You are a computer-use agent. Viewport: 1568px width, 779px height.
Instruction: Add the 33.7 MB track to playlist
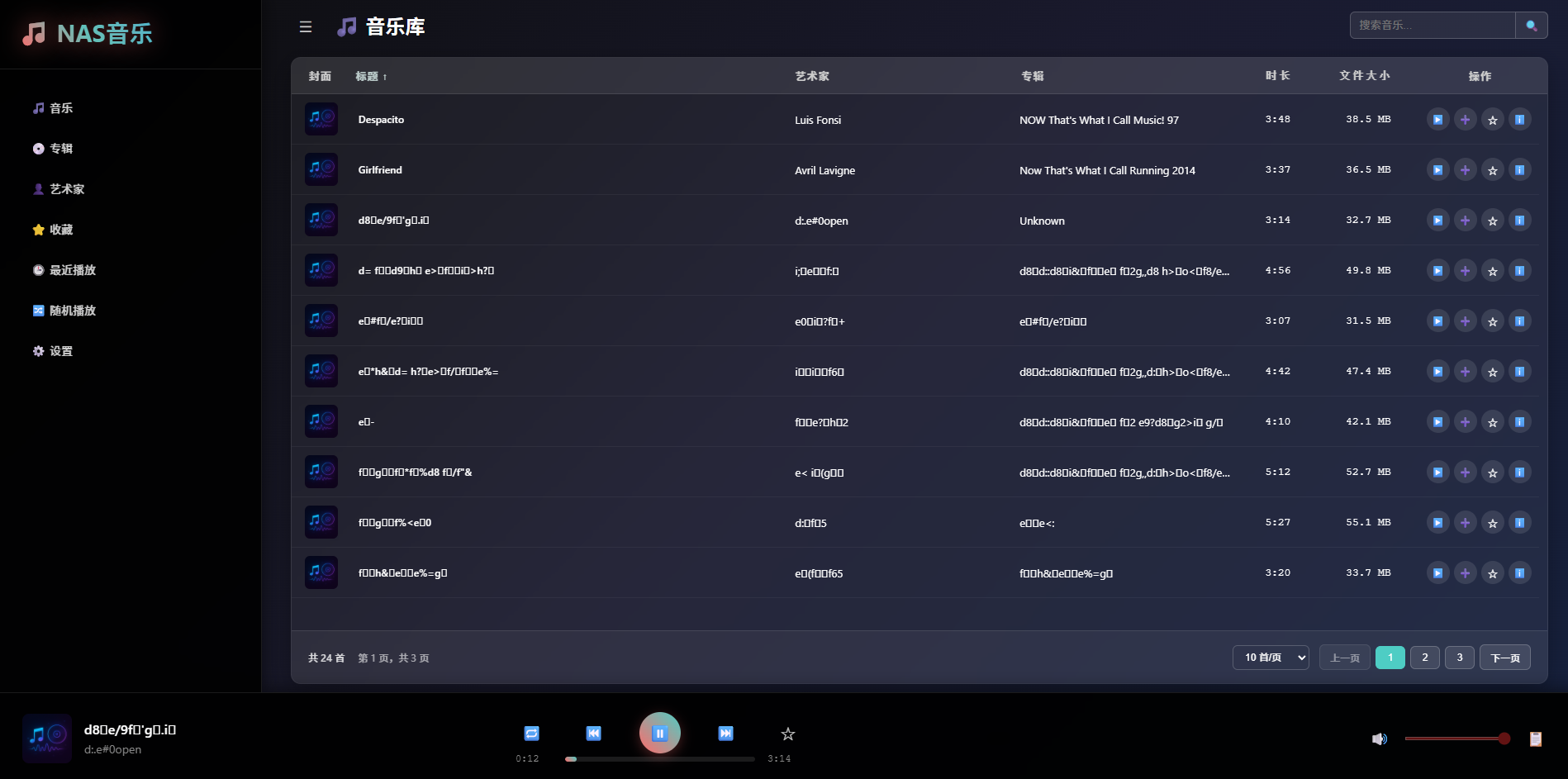1465,573
